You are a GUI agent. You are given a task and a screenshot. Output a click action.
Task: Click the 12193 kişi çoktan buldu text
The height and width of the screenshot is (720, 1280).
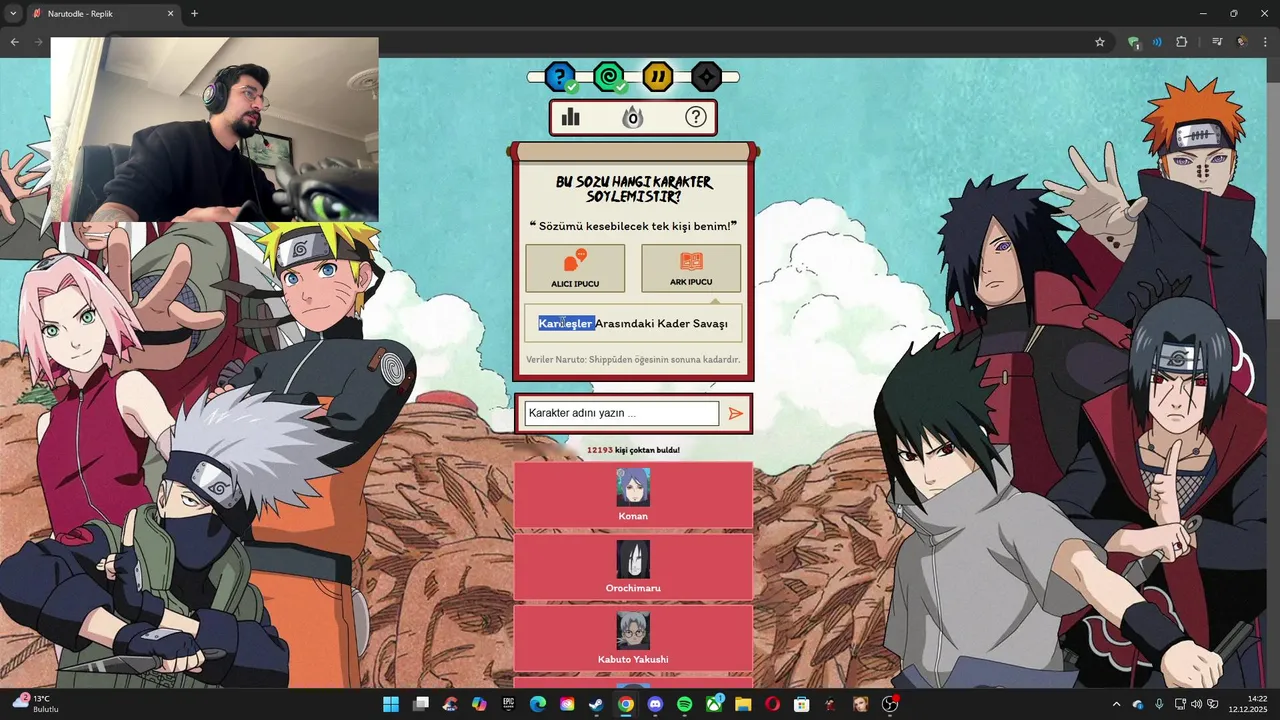tap(633, 450)
